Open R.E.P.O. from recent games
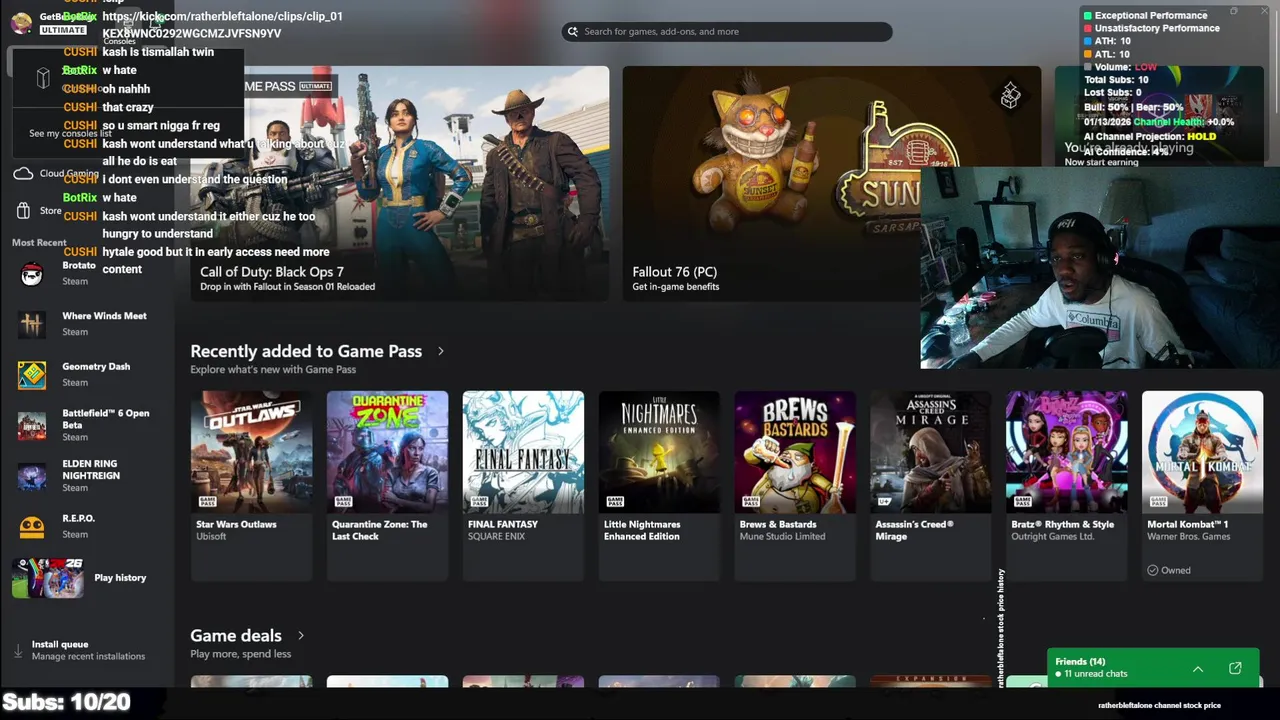 pos(88,526)
